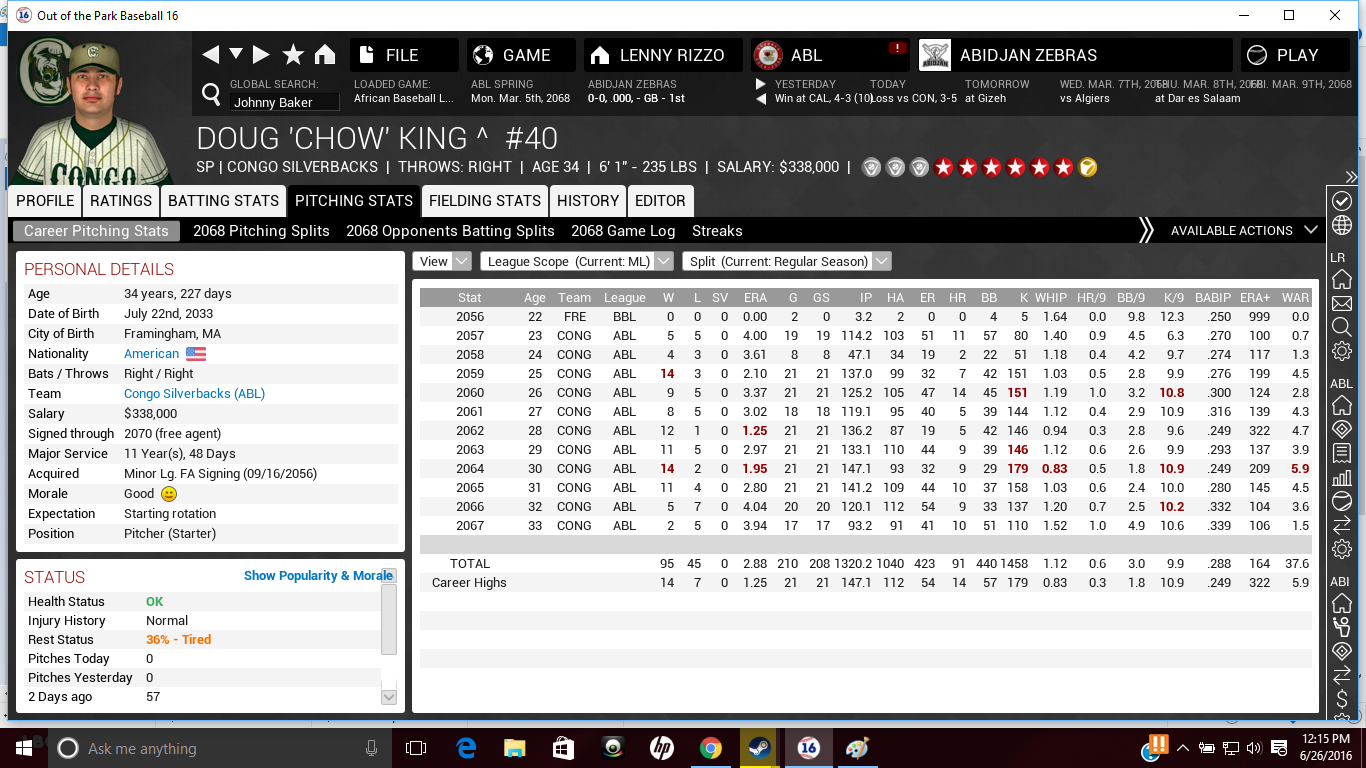Switch to the RATINGS tab
The height and width of the screenshot is (768, 1366).
click(x=121, y=201)
